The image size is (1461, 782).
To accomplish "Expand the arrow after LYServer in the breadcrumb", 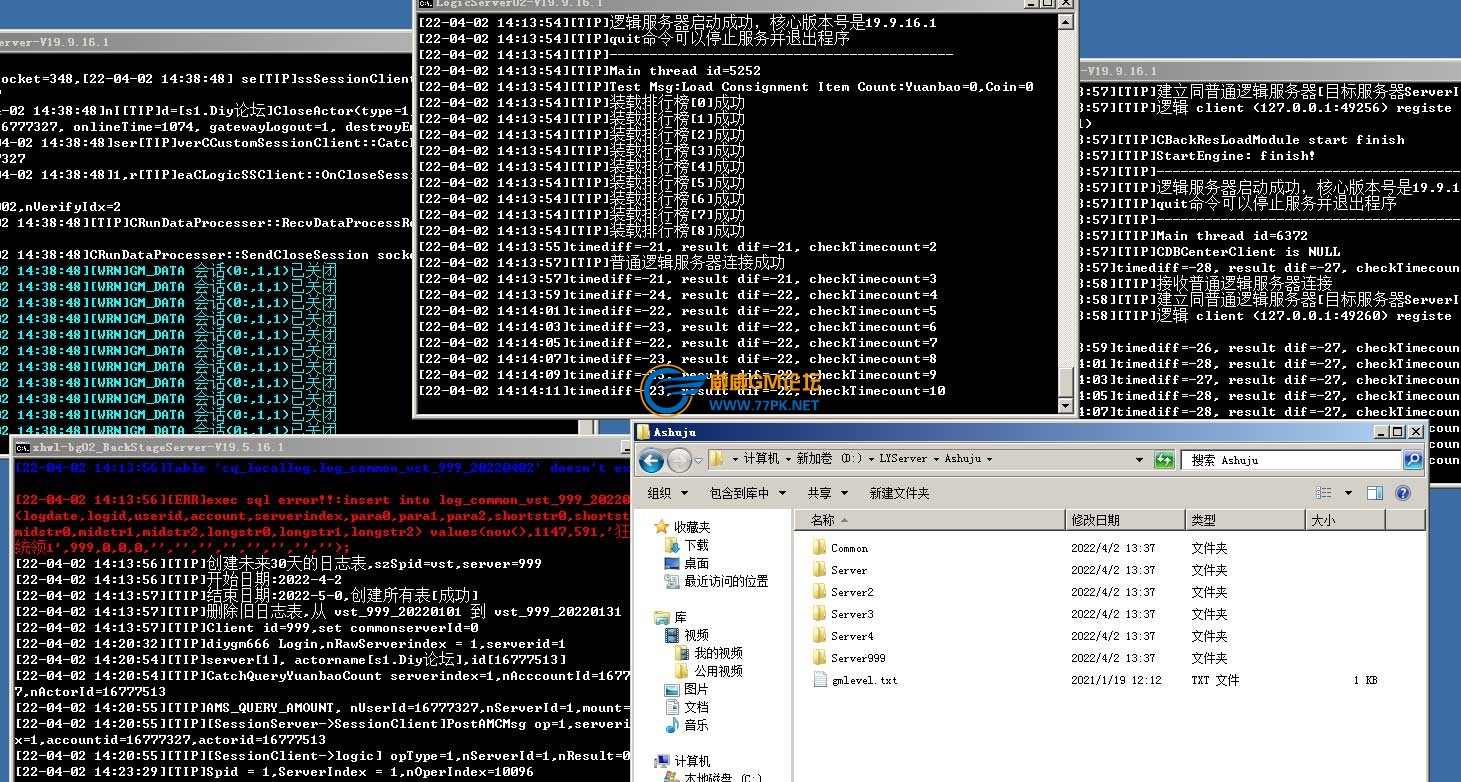I will [x=936, y=459].
